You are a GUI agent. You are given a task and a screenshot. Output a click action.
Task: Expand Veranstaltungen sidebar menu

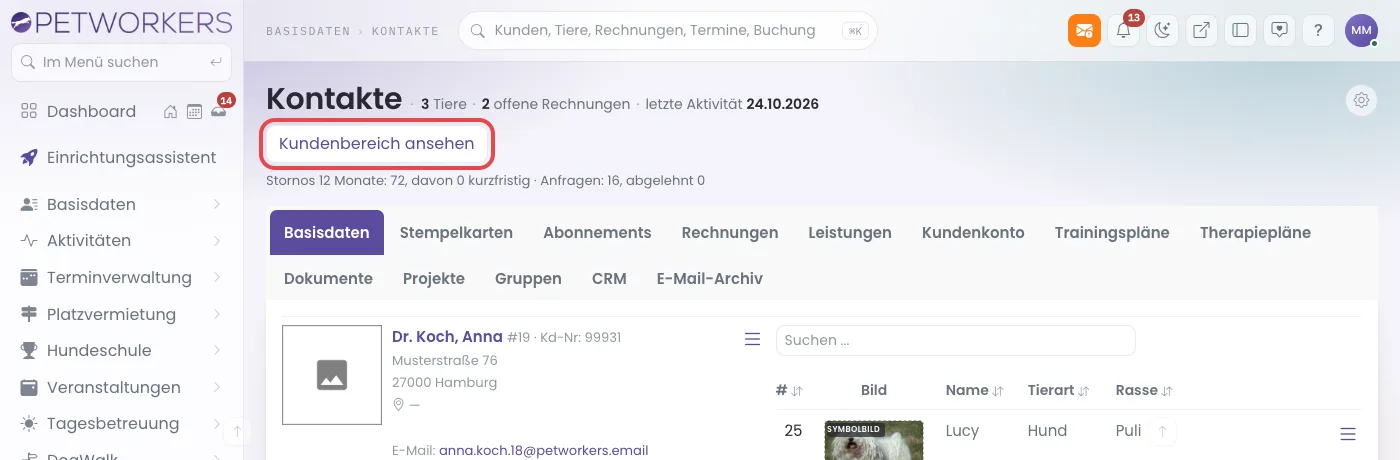[x=121, y=388]
